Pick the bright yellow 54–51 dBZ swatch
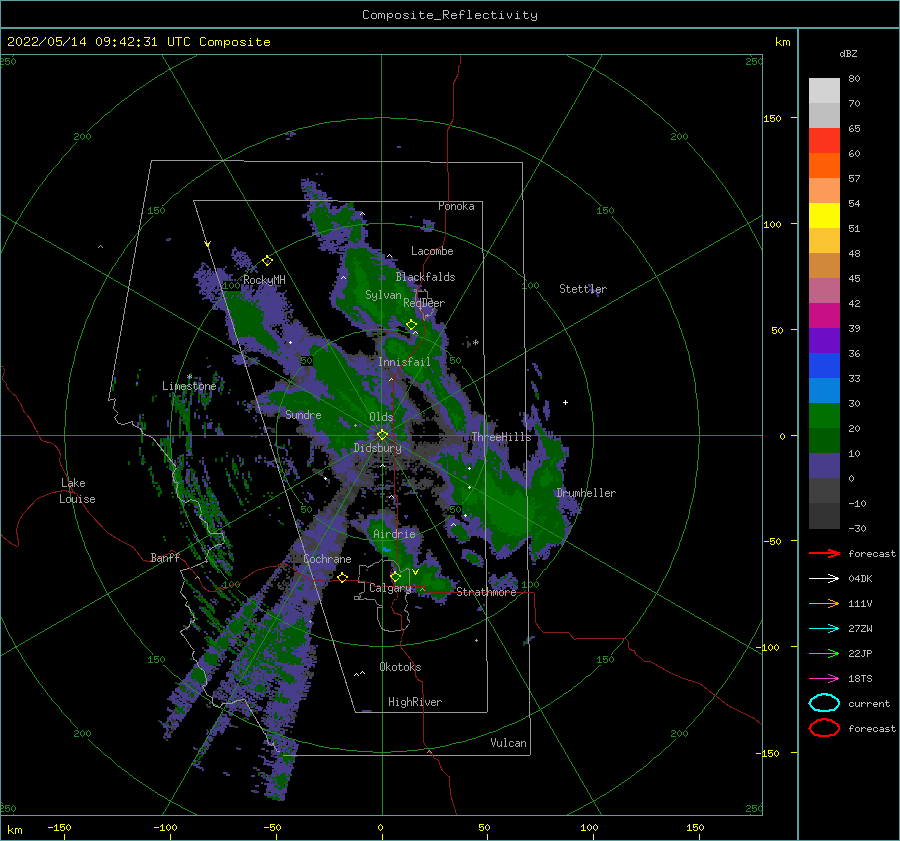Image resolution: width=900 pixels, height=841 pixels. coord(824,216)
